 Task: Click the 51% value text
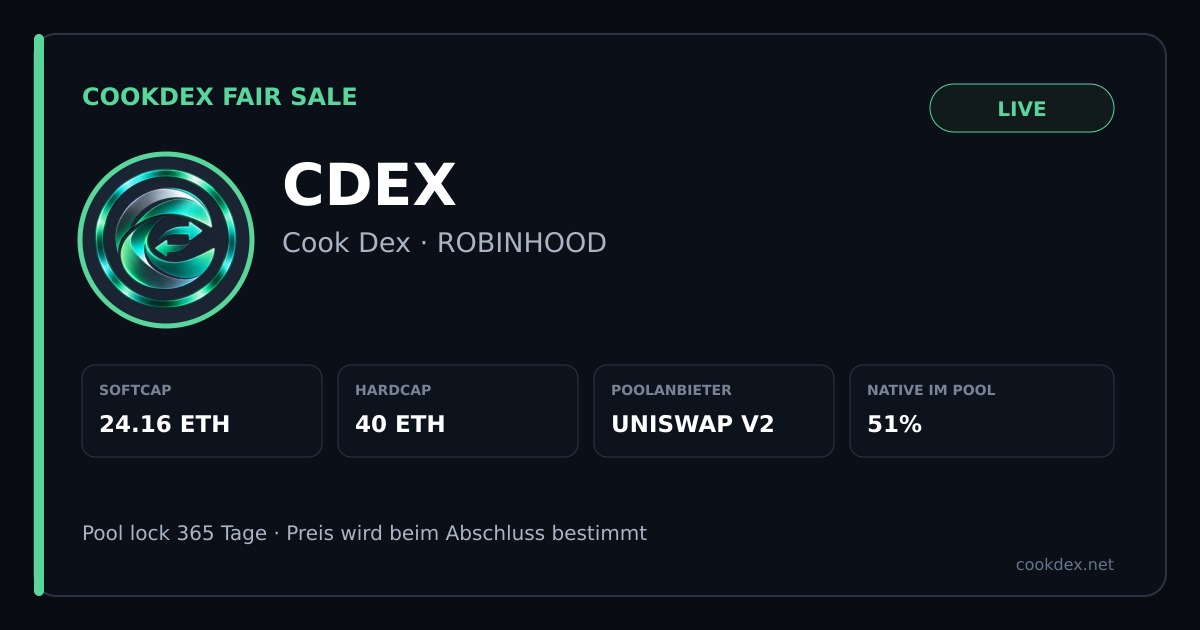tap(894, 424)
